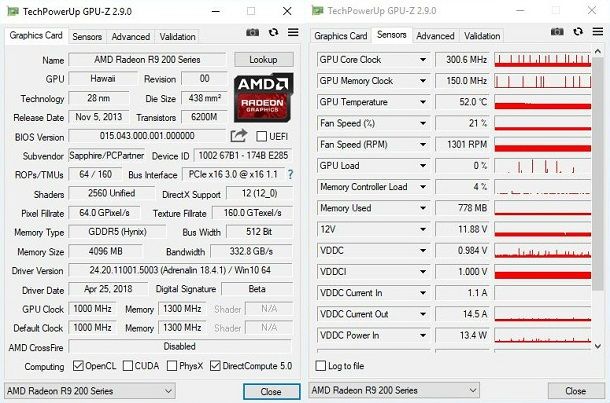
Task: Click the Name field AMD Radeon R9 200 Series
Action: [147, 60]
